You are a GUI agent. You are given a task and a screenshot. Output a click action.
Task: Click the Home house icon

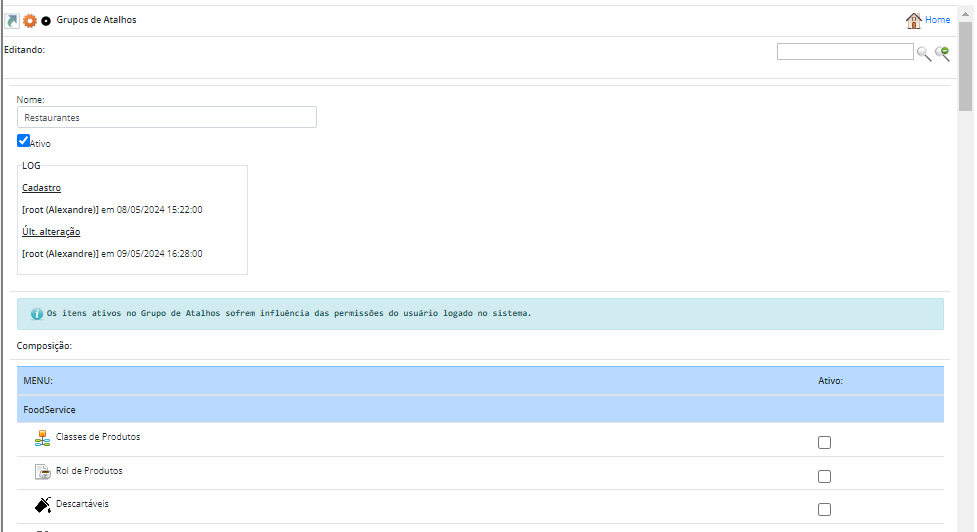(913, 20)
